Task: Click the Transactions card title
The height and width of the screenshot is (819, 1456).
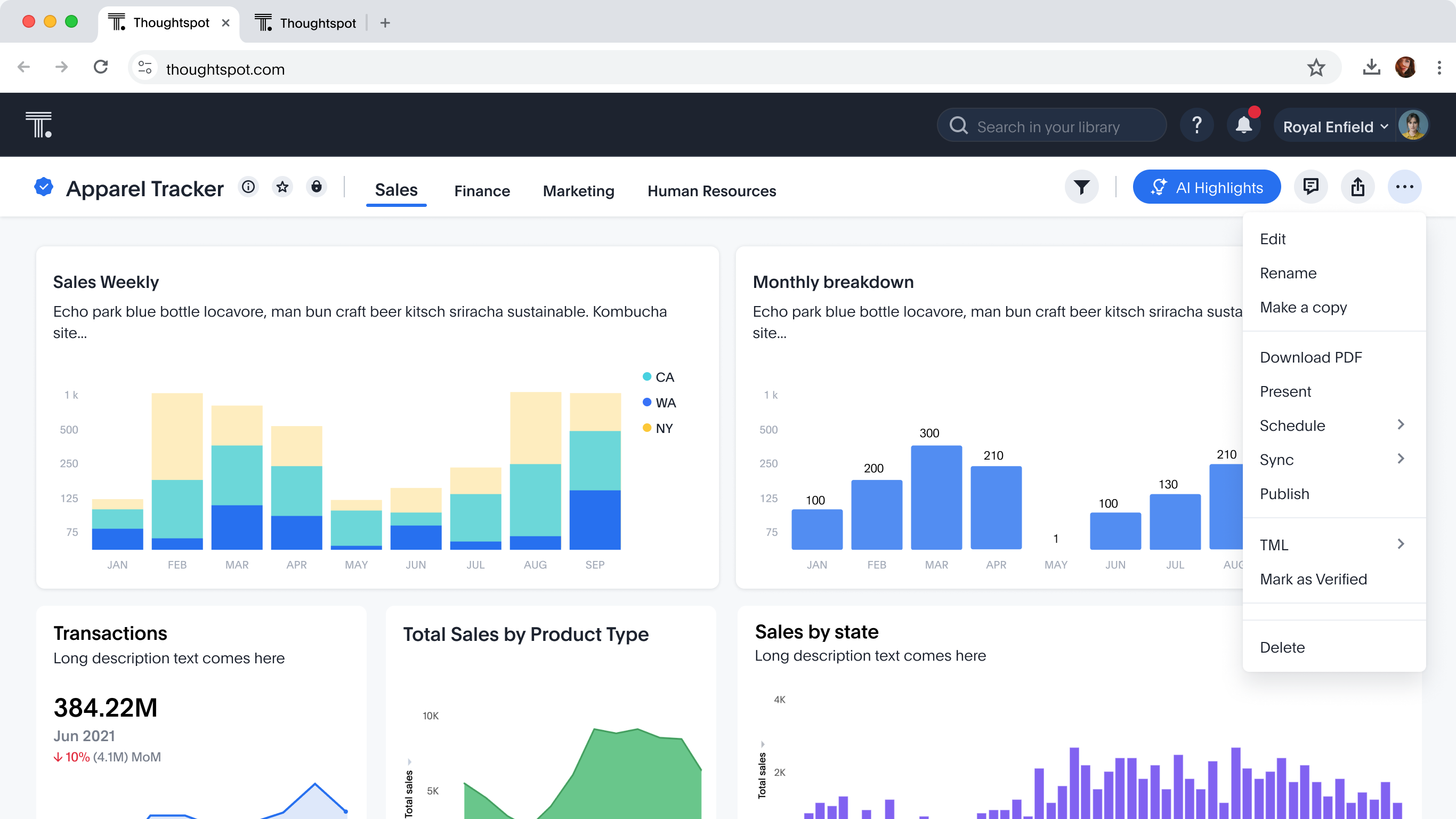Action: pos(110,633)
